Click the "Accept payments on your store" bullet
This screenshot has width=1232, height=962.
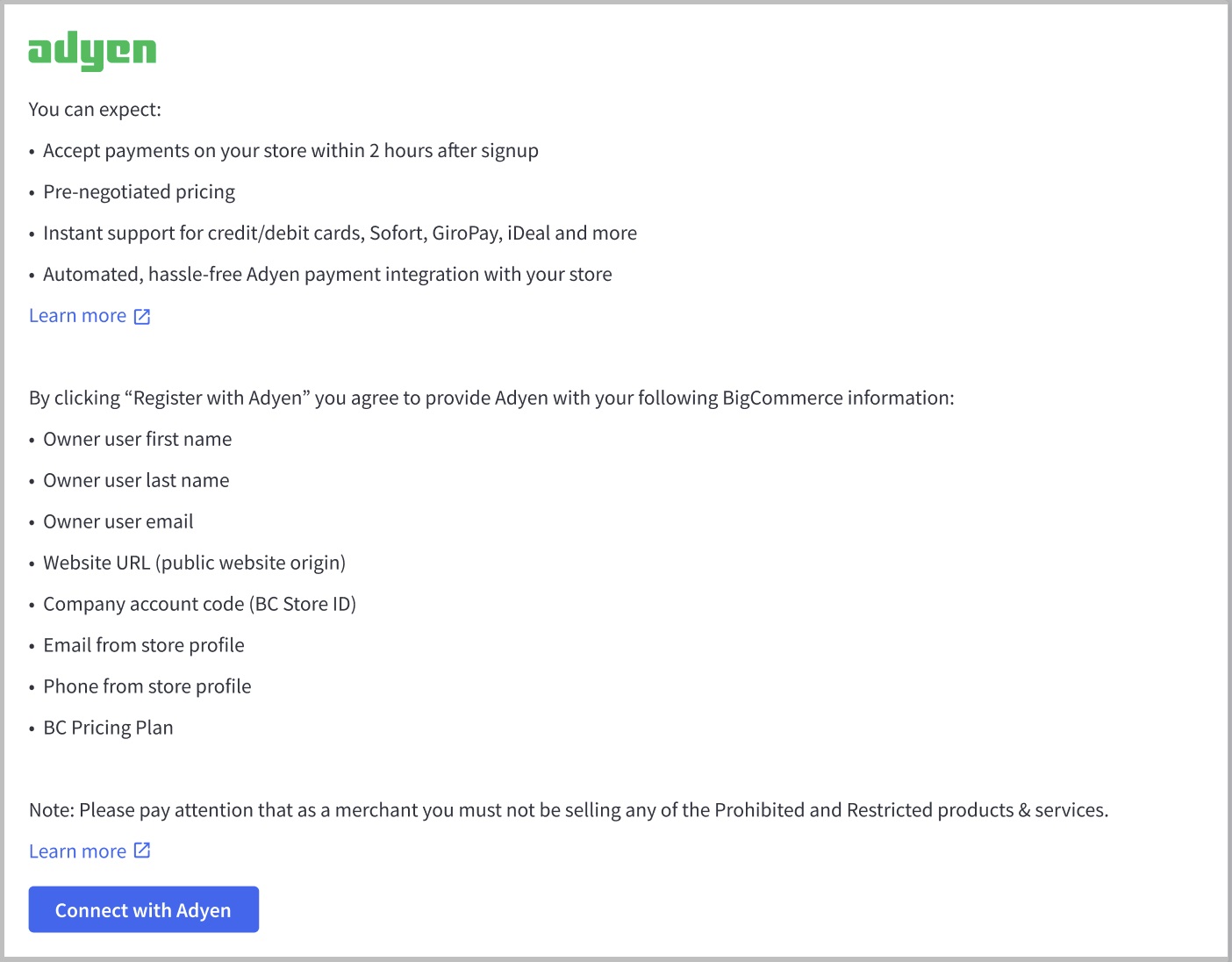(x=290, y=151)
